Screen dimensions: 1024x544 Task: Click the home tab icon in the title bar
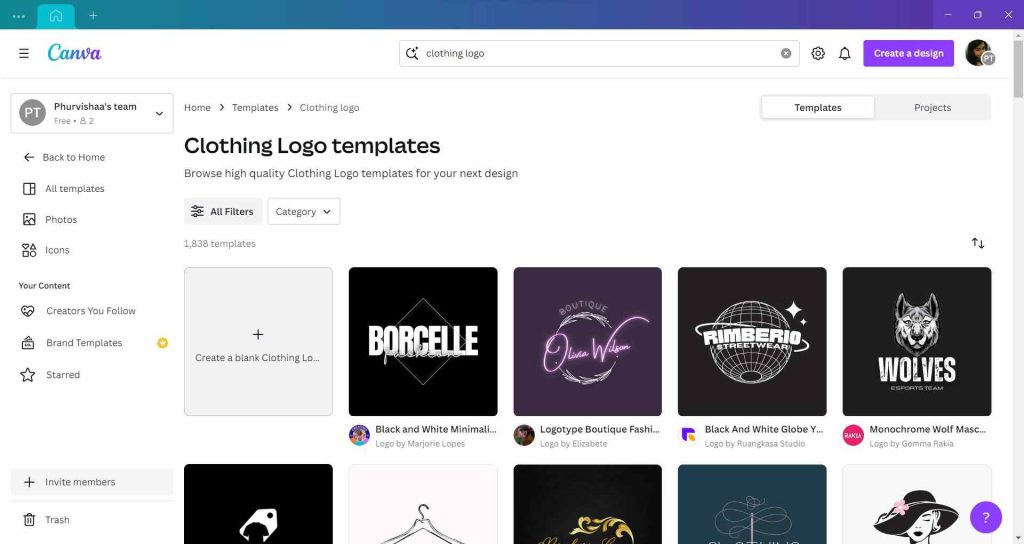point(55,15)
